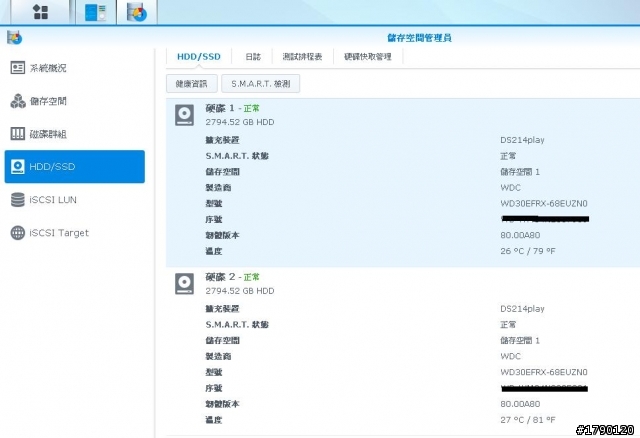
Task: Click 硬碟 1 temperature 26 °C / 79 °F
Action: [x=528, y=251]
